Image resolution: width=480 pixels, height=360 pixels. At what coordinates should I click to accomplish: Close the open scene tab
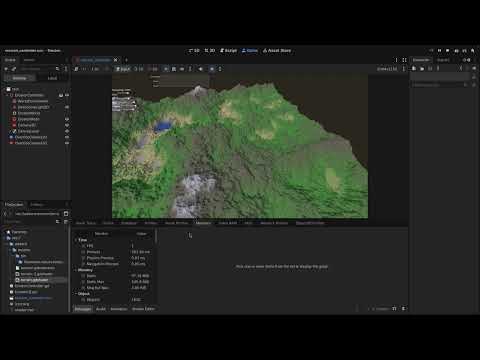tap(116, 60)
